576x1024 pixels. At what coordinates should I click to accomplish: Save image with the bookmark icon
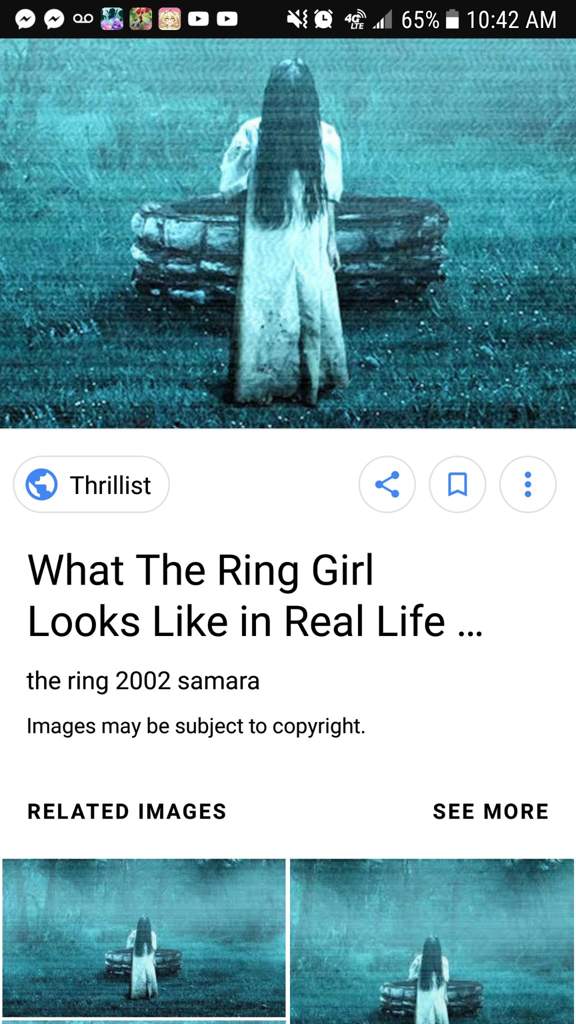click(x=457, y=485)
